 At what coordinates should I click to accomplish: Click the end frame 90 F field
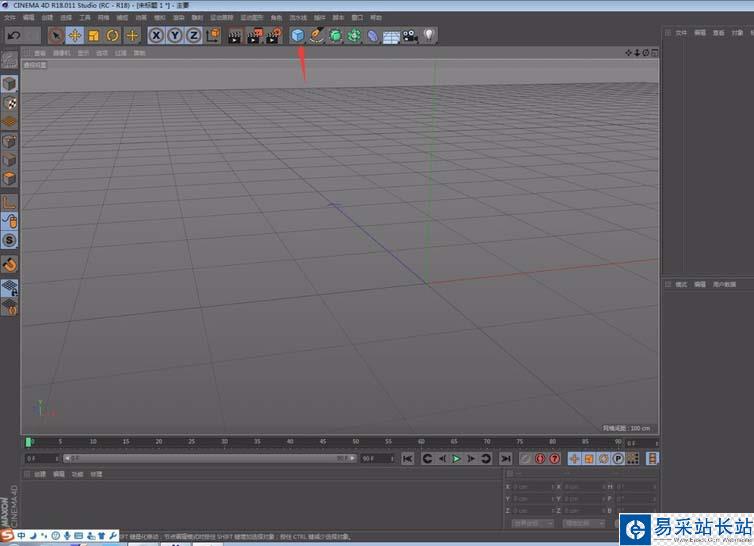[x=377, y=459]
